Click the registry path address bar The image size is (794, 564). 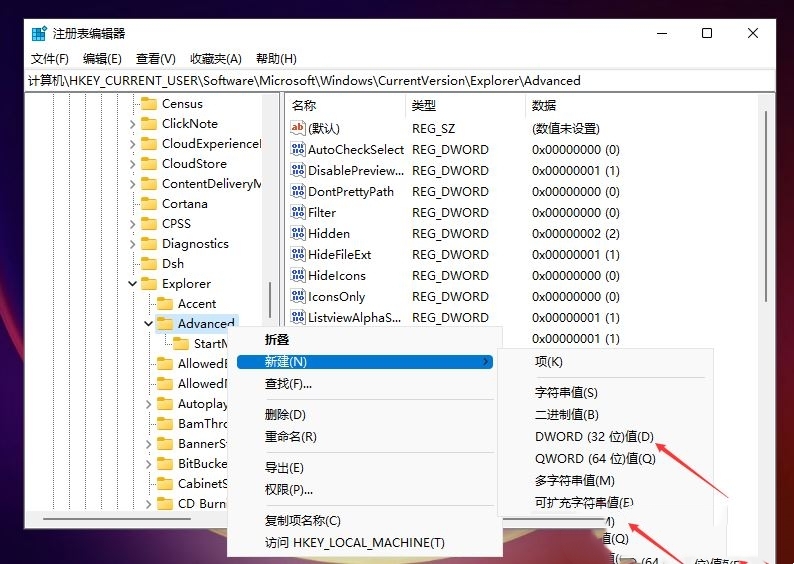pos(400,81)
